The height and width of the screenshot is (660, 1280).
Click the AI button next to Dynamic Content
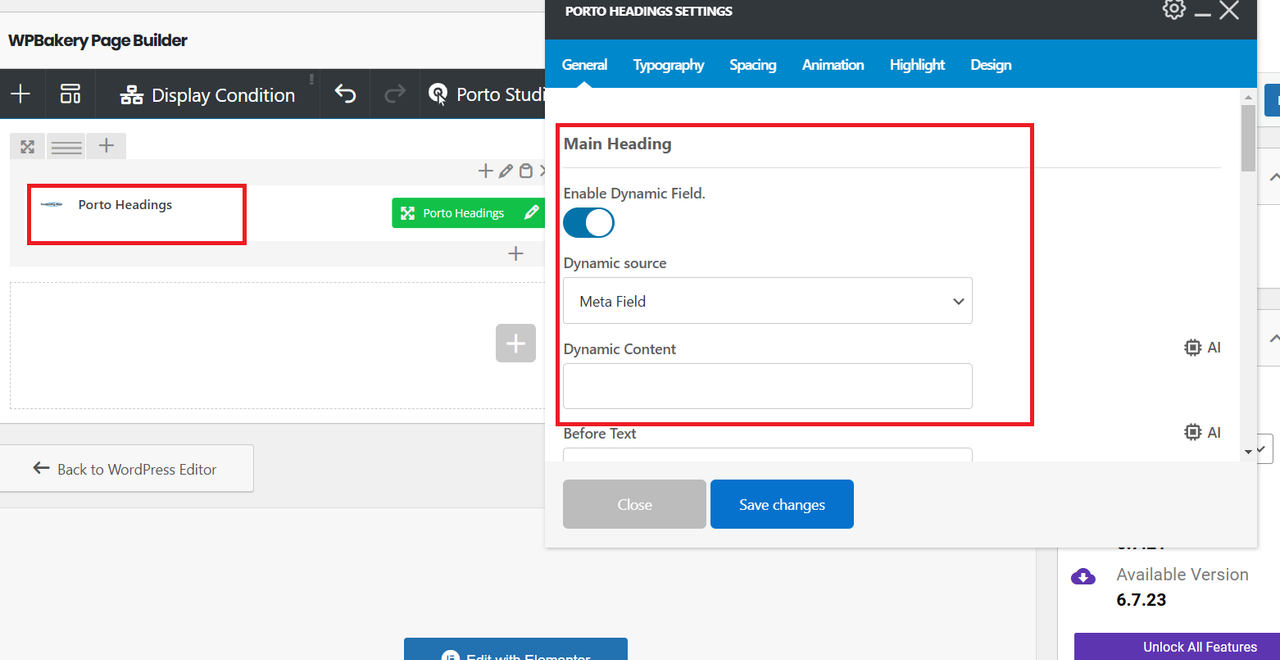(1202, 348)
